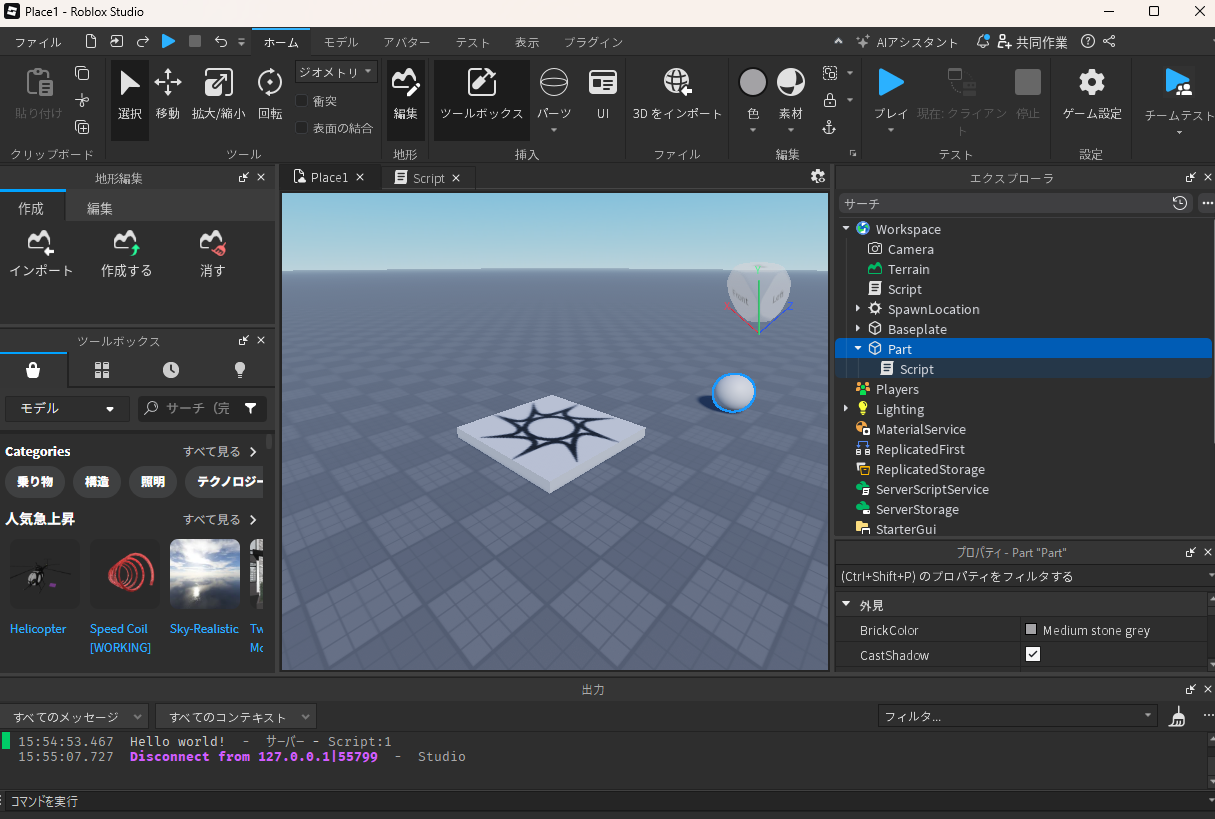This screenshot has width=1215, height=819.
Task: Click the Helicopter asset link
Action: pos(38,629)
